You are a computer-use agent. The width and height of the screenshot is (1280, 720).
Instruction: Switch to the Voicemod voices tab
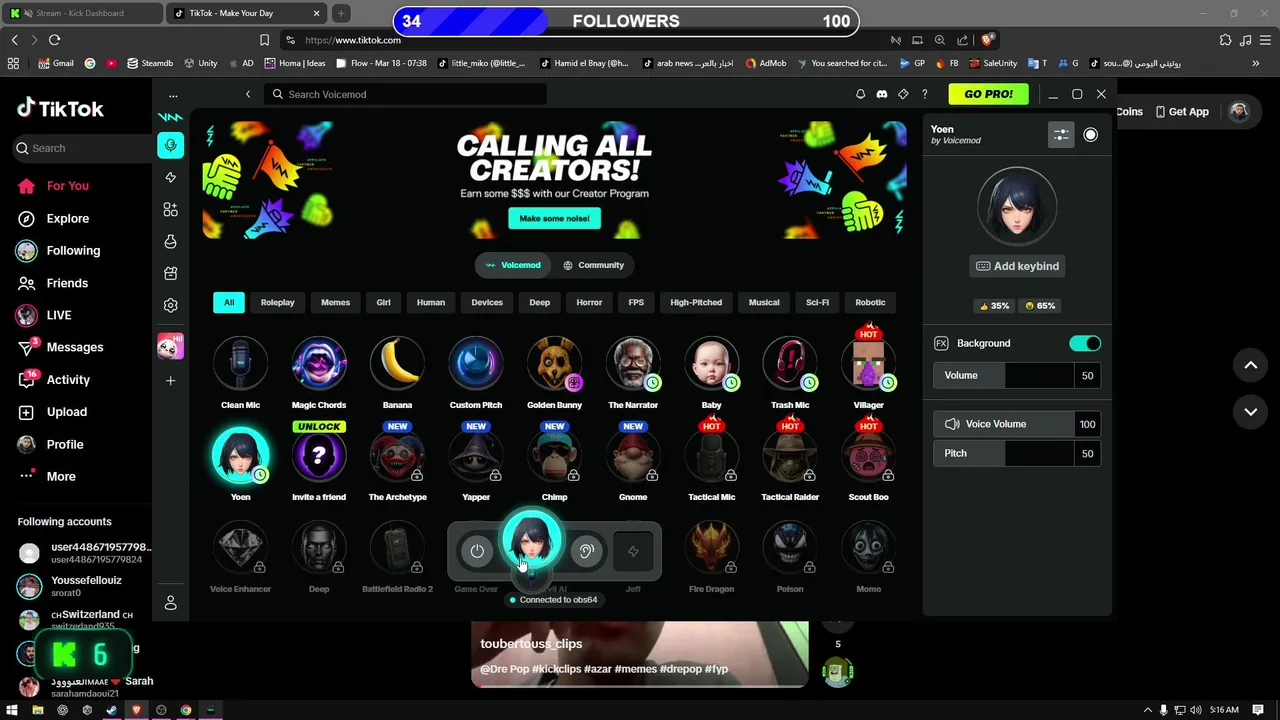click(513, 265)
